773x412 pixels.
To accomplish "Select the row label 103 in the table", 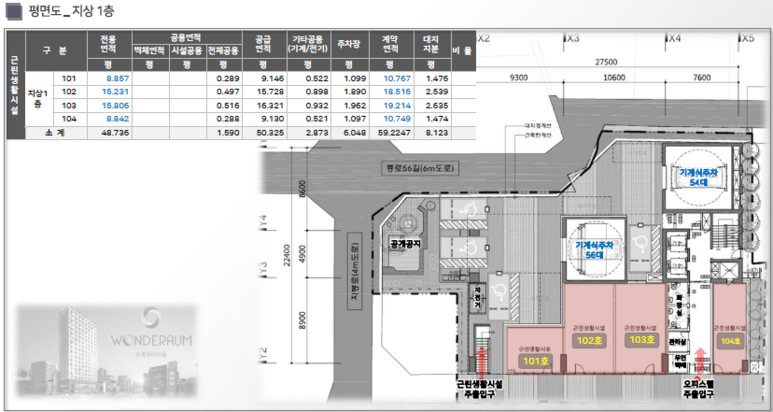I will pos(70,105).
